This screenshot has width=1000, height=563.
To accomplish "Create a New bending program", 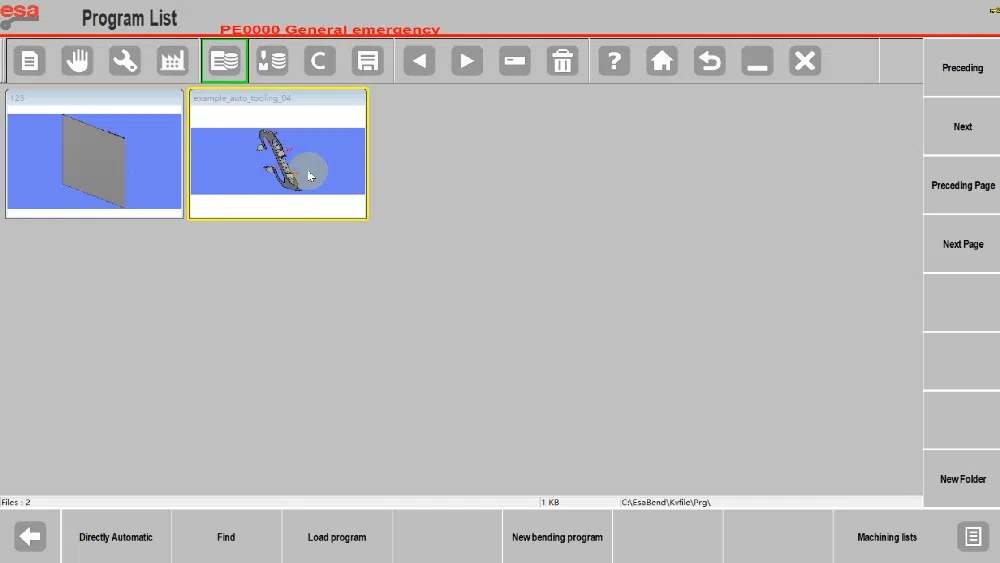I will pos(557,537).
